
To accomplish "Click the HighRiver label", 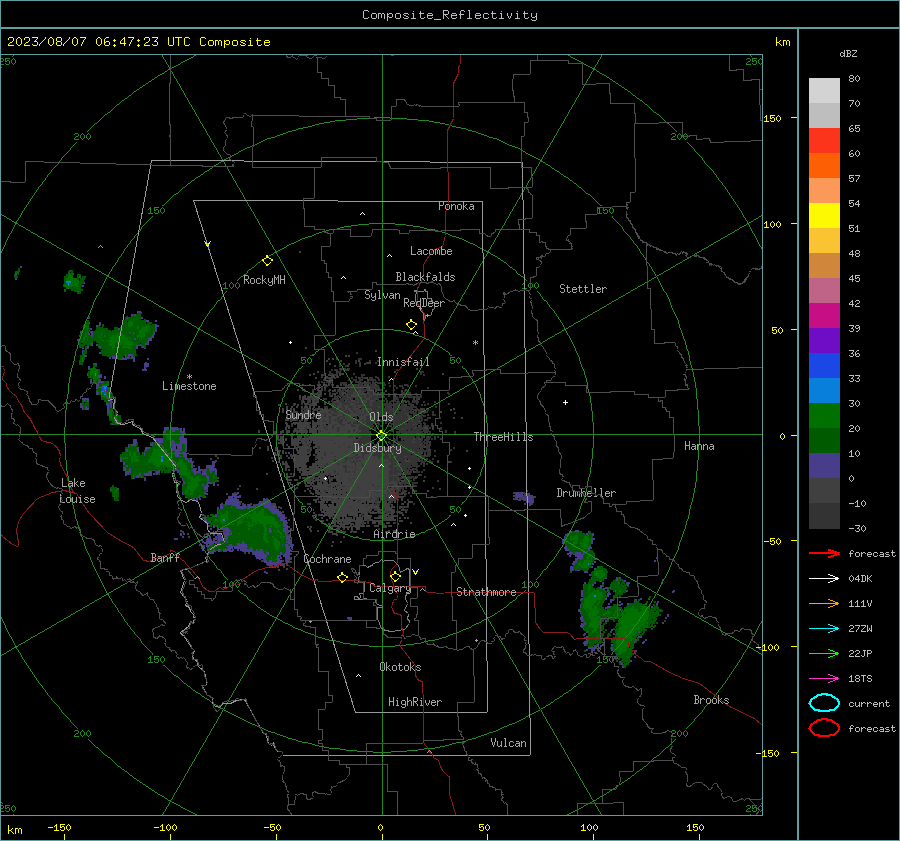I will tap(415, 702).
